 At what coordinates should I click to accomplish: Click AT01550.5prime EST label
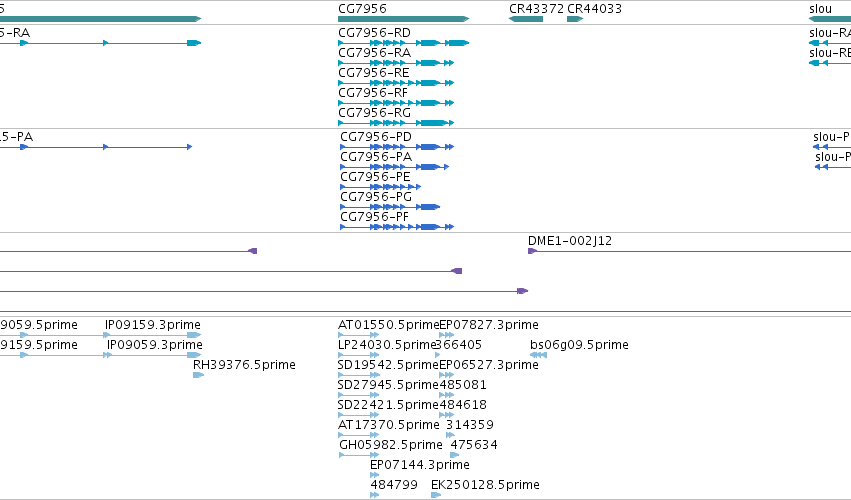pyautogui.click(x=389, y=325)
